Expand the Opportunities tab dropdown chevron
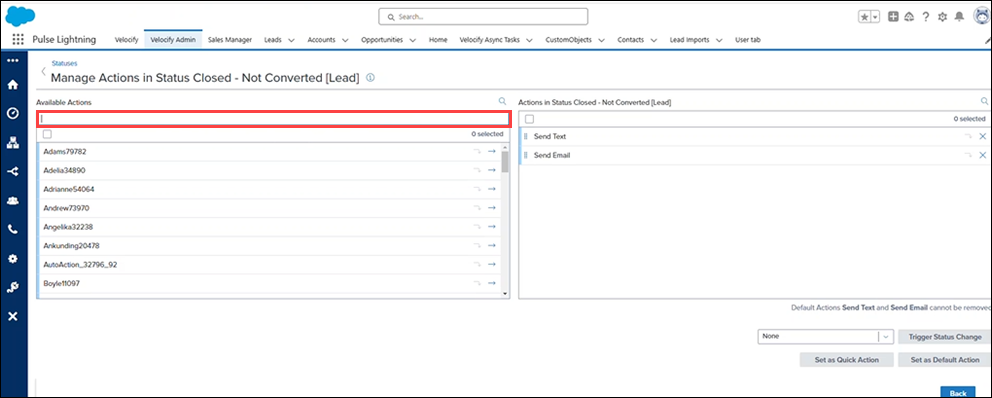 (x=412, y=40)
